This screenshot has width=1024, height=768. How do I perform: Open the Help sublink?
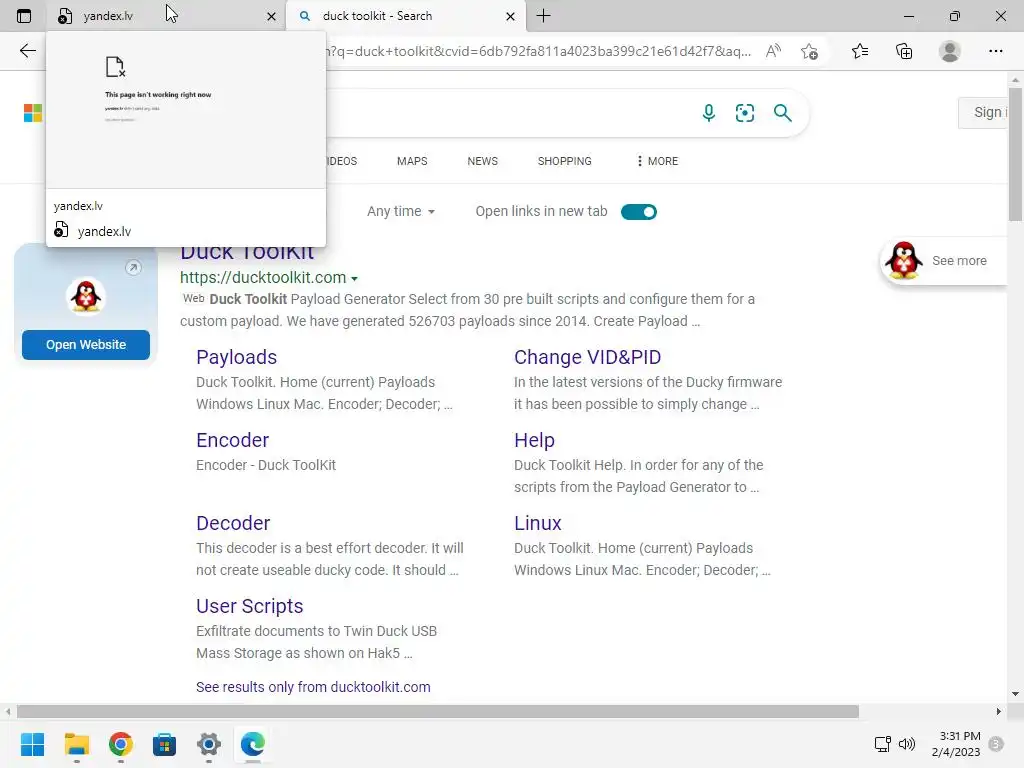pos(534,440)
